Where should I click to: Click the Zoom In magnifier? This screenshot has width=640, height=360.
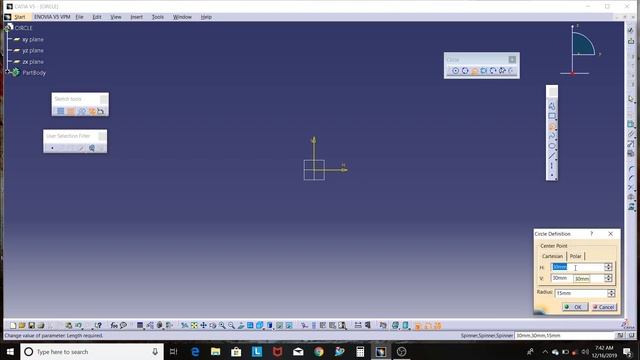[x=222, y=325]
